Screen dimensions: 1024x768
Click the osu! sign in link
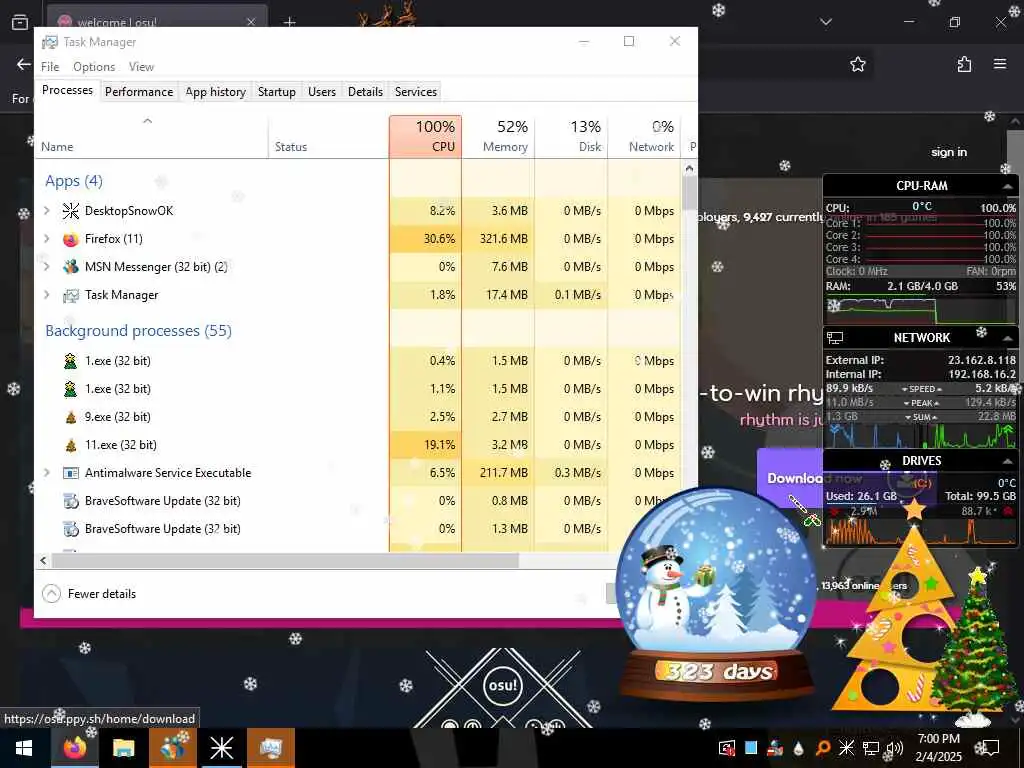949,152
